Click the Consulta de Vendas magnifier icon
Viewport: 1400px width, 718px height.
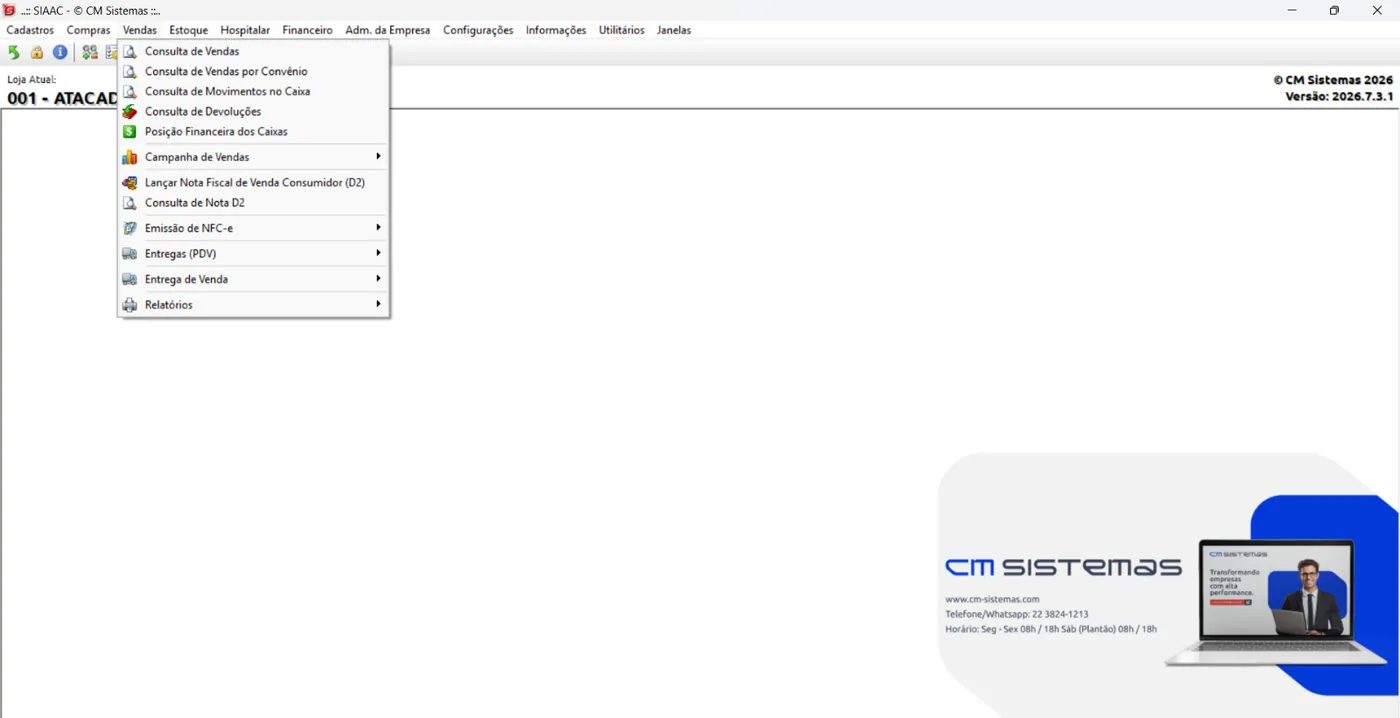pyautogui.click(x=129, y=51)
